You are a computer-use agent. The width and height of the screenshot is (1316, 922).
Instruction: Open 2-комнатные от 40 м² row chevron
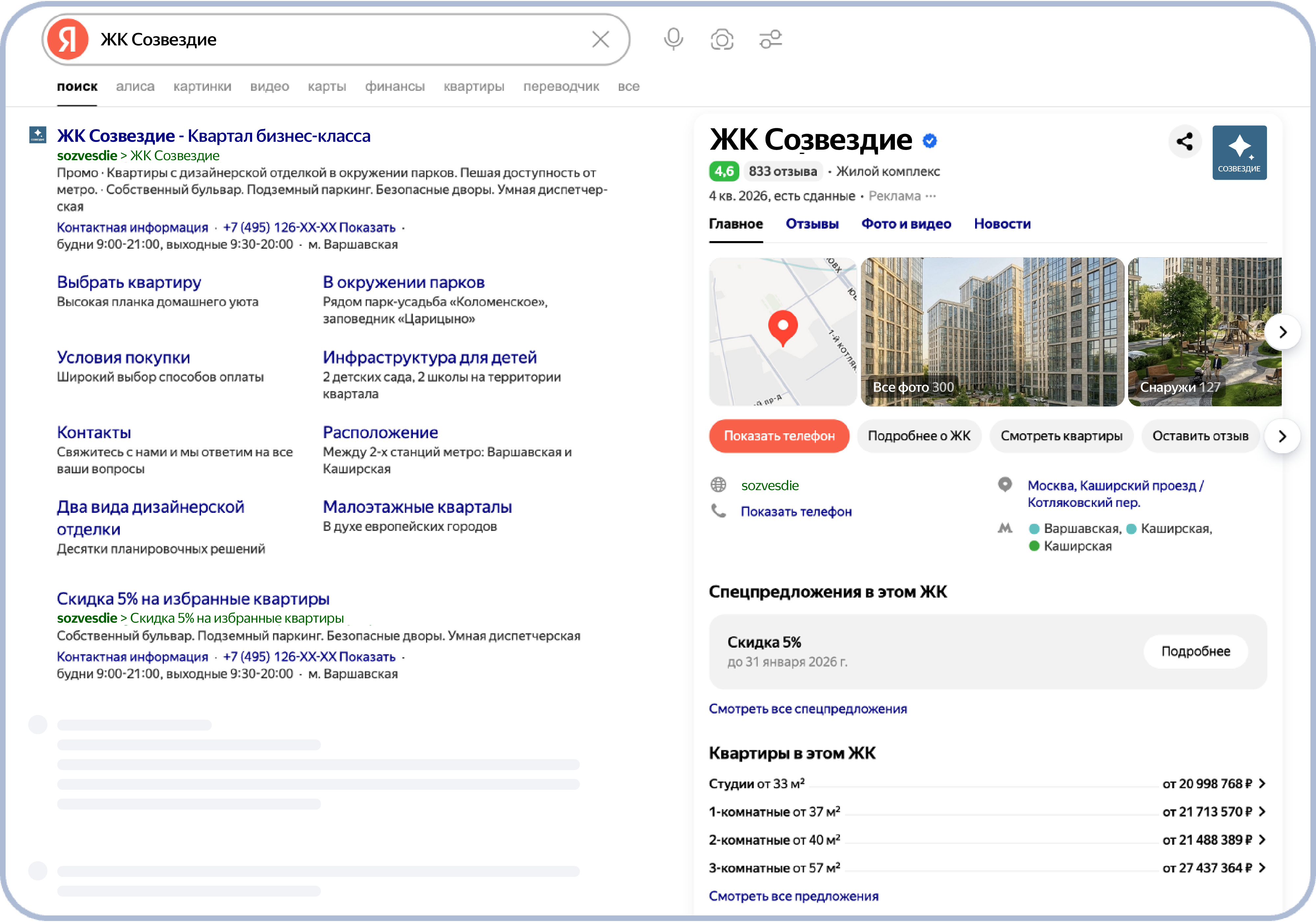1262,839
